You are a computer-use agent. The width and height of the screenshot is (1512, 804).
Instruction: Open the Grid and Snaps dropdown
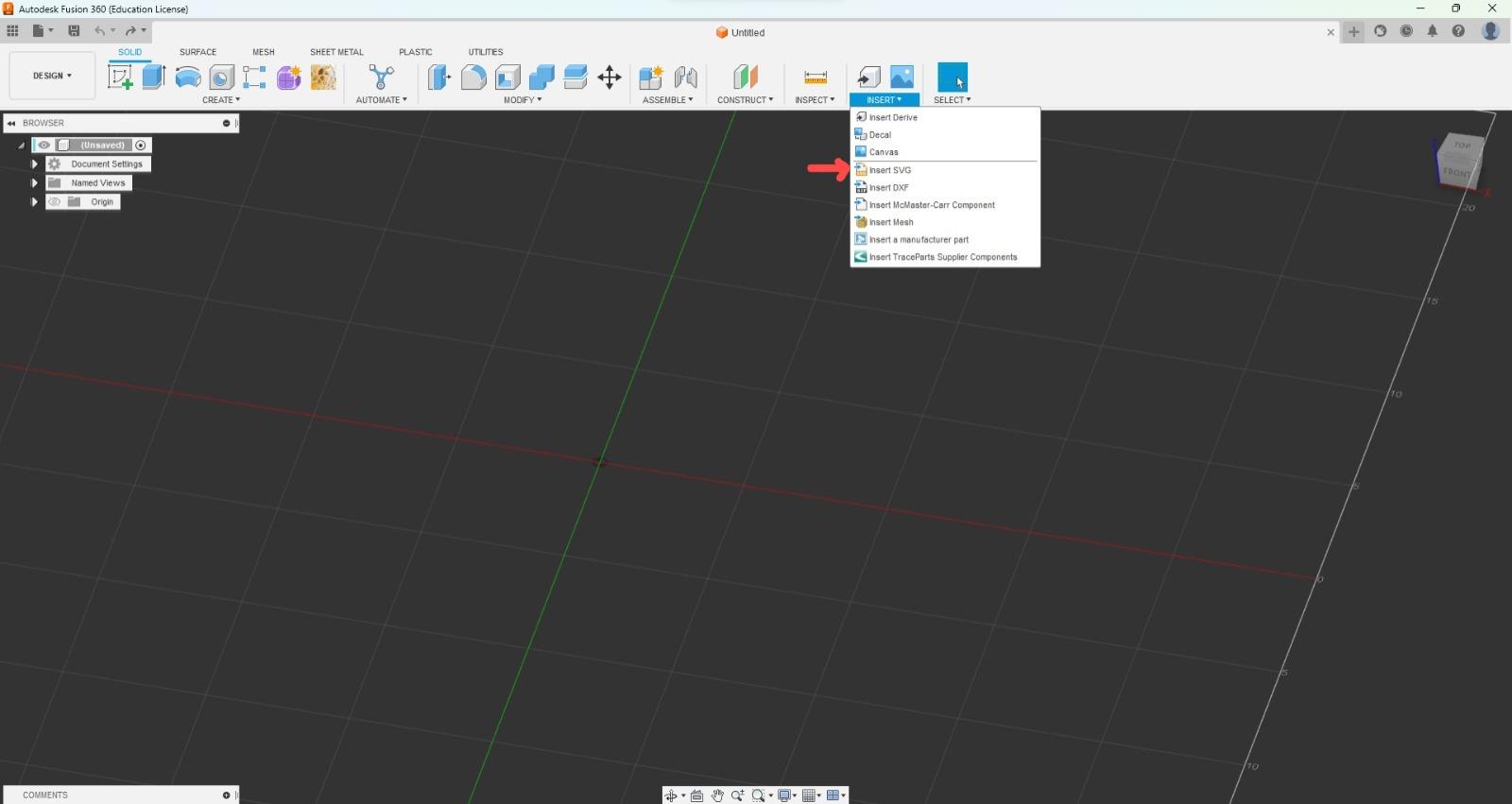coord(811,795)
